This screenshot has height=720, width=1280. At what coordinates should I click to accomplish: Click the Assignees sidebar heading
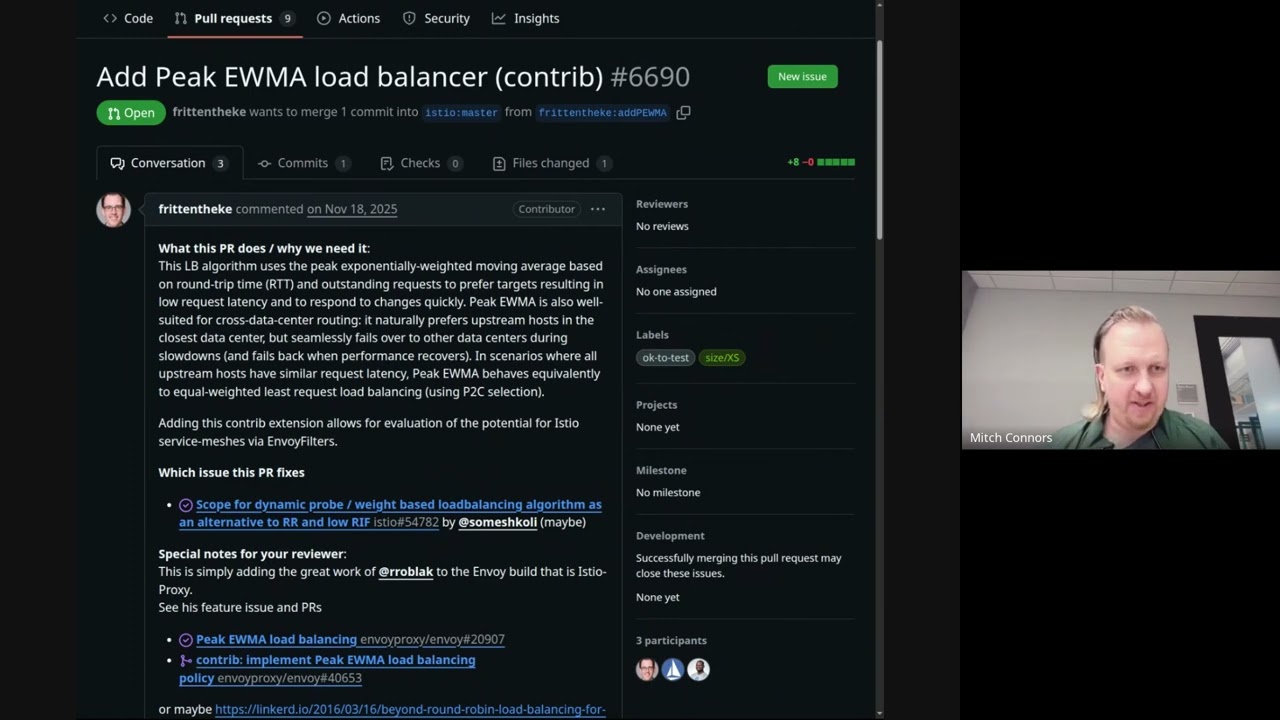coord(661,269)
